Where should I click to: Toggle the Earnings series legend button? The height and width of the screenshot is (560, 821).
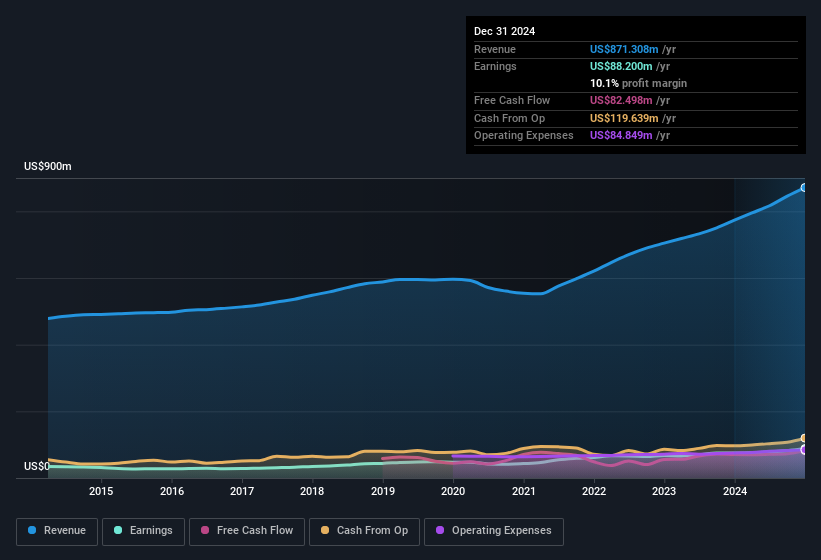click(x=143, y=531)
